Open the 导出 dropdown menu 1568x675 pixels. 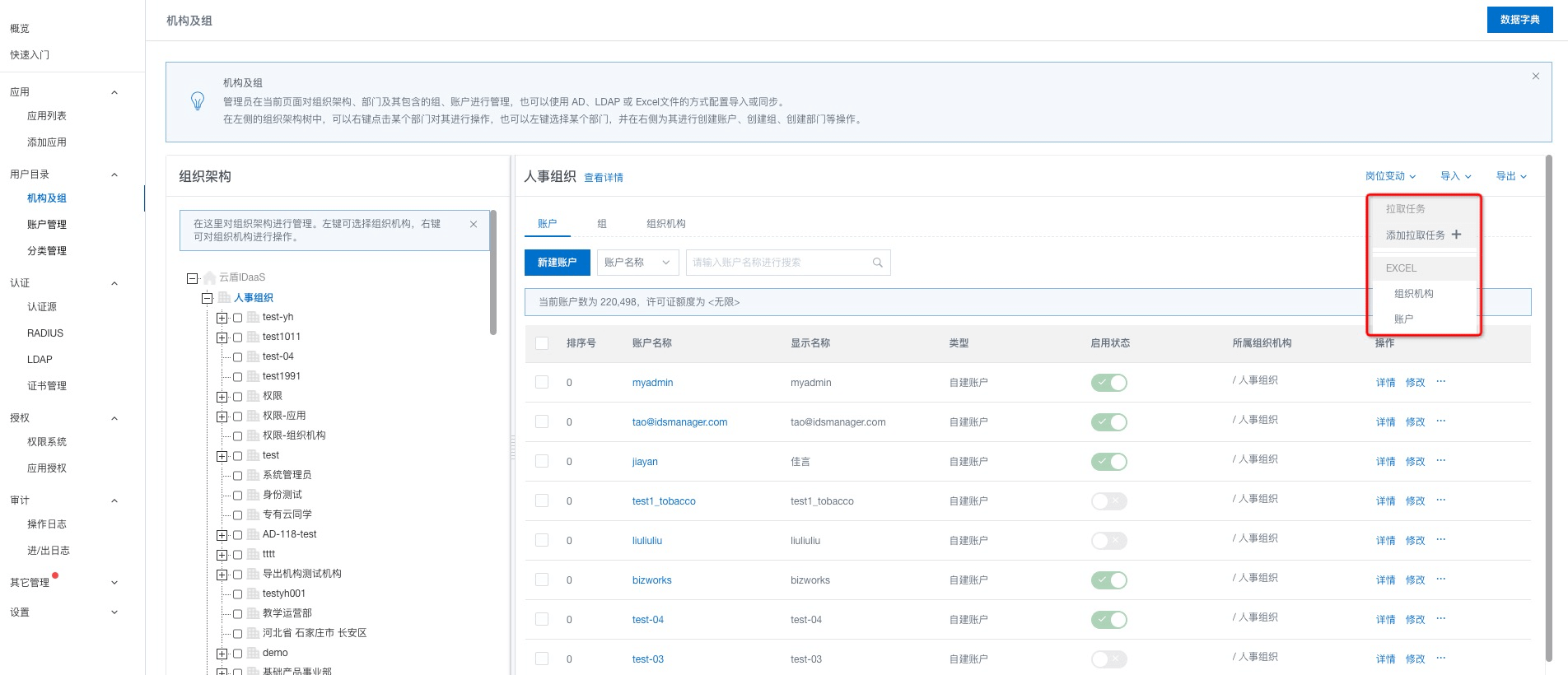(x=1510, y=176)
